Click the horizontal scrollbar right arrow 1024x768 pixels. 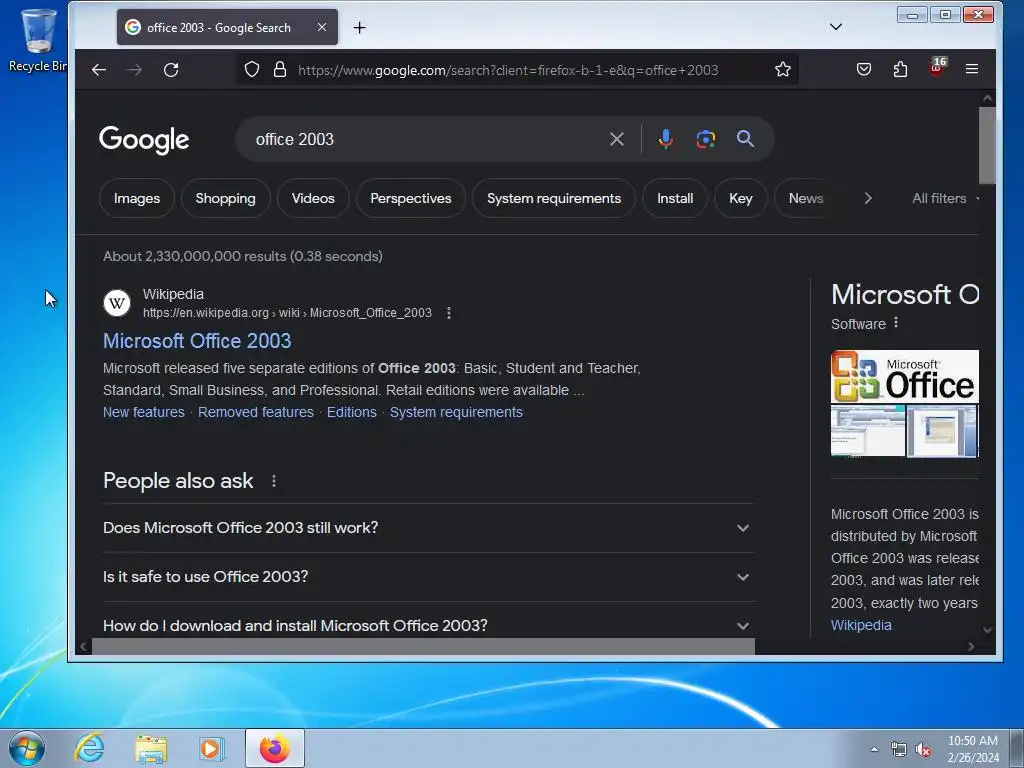click(971, 646)
